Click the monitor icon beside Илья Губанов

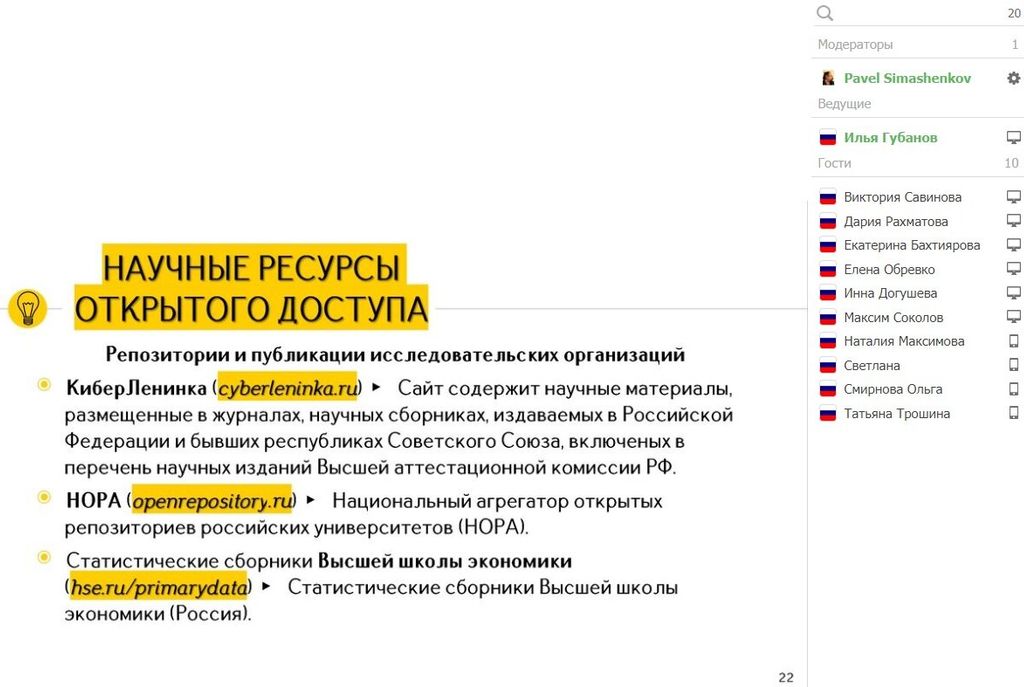coord(1014,137)
